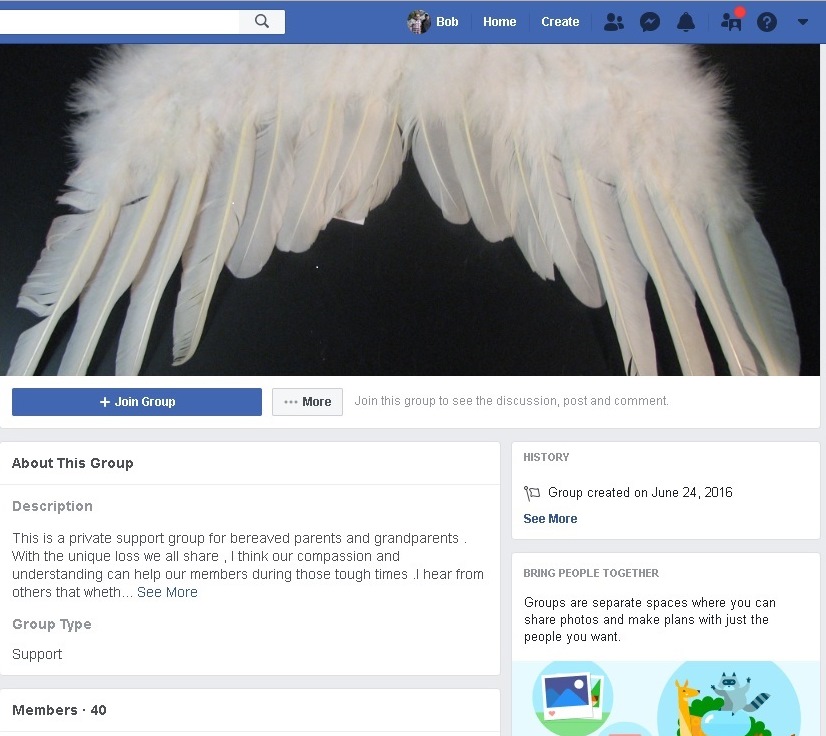Viewport: 826px width, 736px height.
Task: Open the icon with the red notification dot
Action: click(x=732, y=21)
